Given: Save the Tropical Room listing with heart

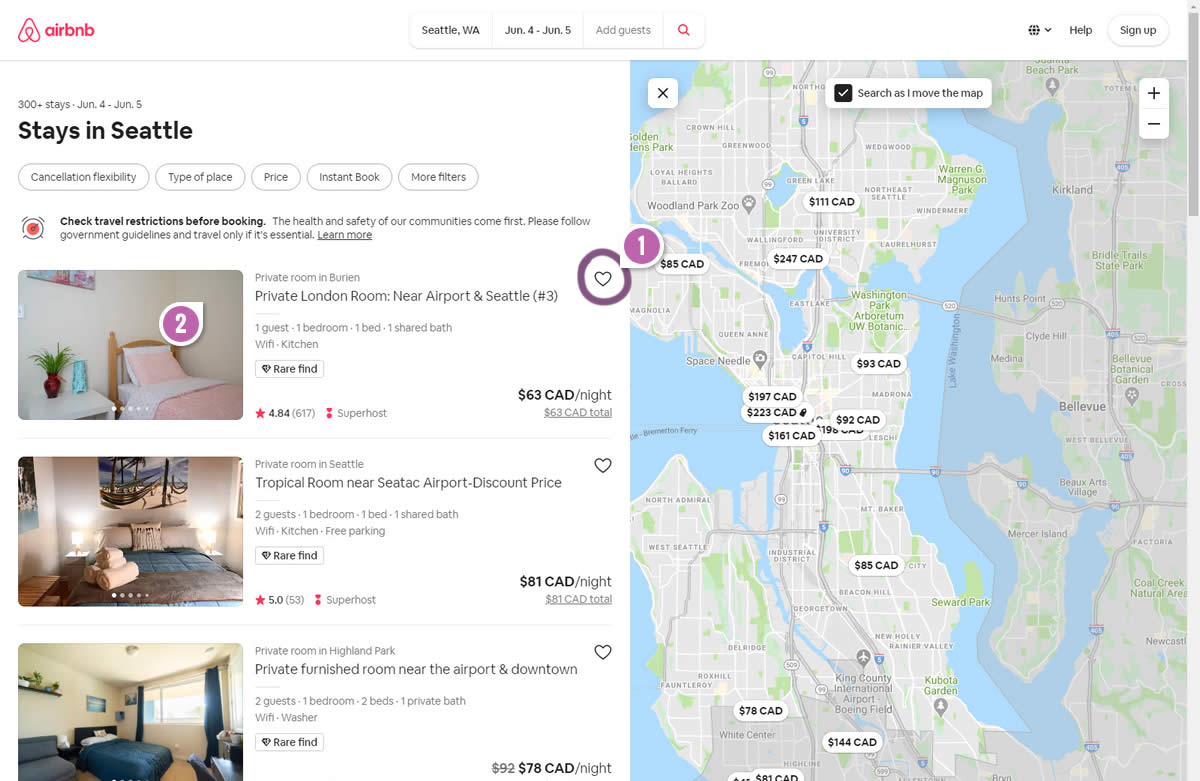Looking at the screenshot, I should click(603, 465).
